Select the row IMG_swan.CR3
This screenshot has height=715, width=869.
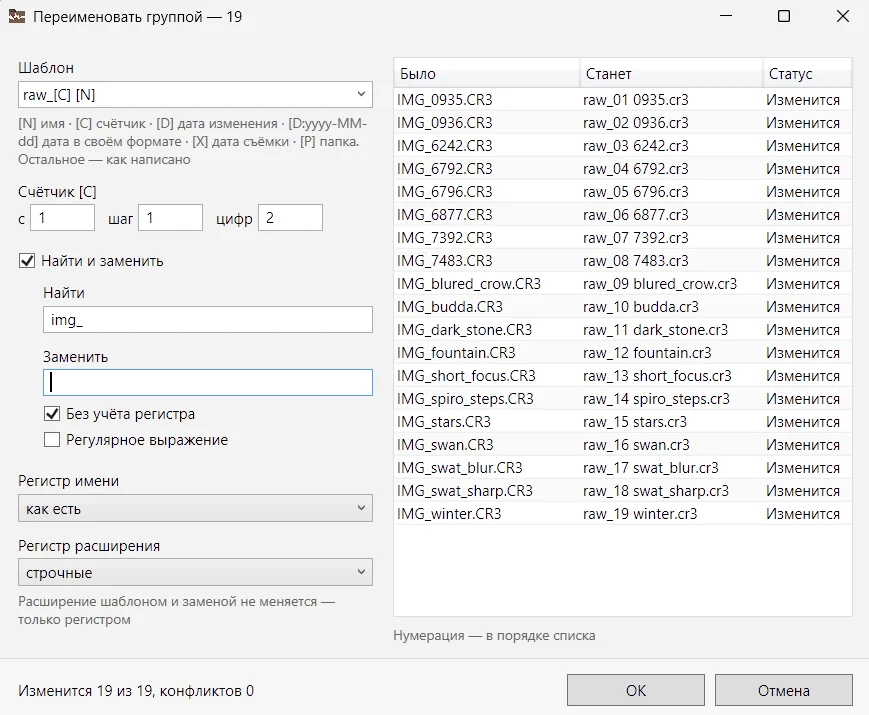(x=623, y=445)
